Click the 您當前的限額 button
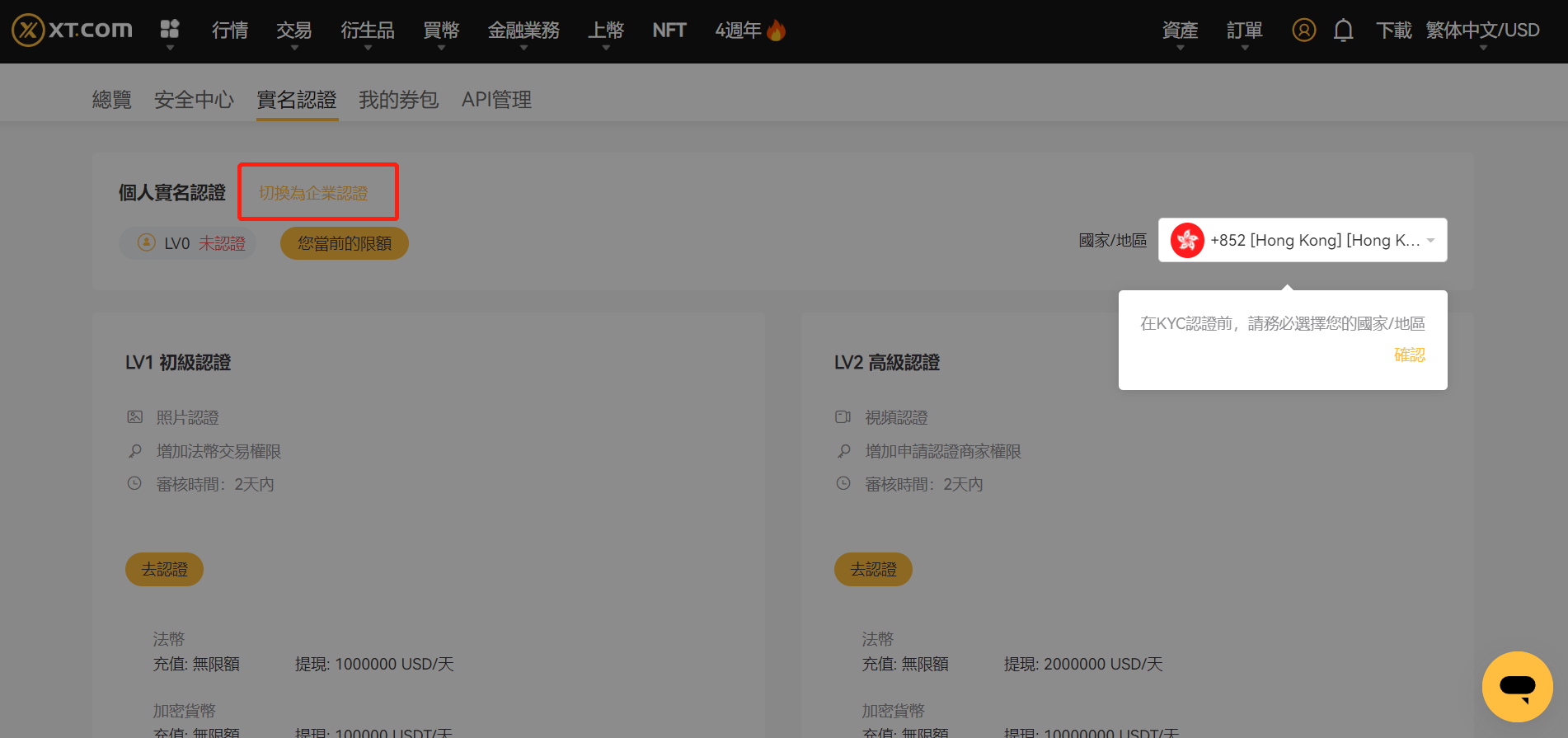The width and height of the screenshot is (1568, 738). (345, 243)
